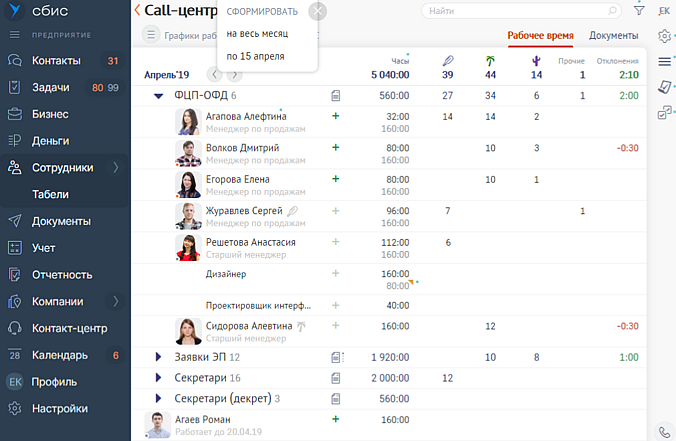Collapse the ФЦП-ОФД group
The width and height of the screenshot is (676, 441).
click(158, 96)
